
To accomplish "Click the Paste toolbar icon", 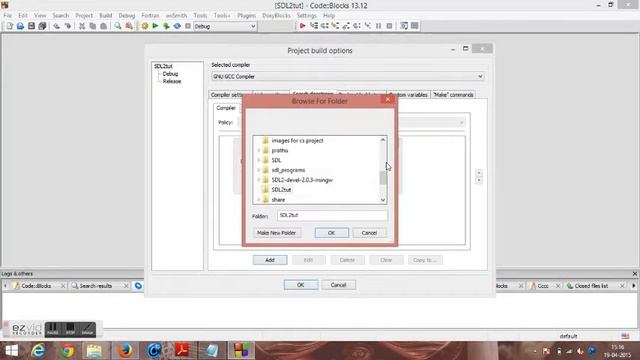I will pos(104,26).
